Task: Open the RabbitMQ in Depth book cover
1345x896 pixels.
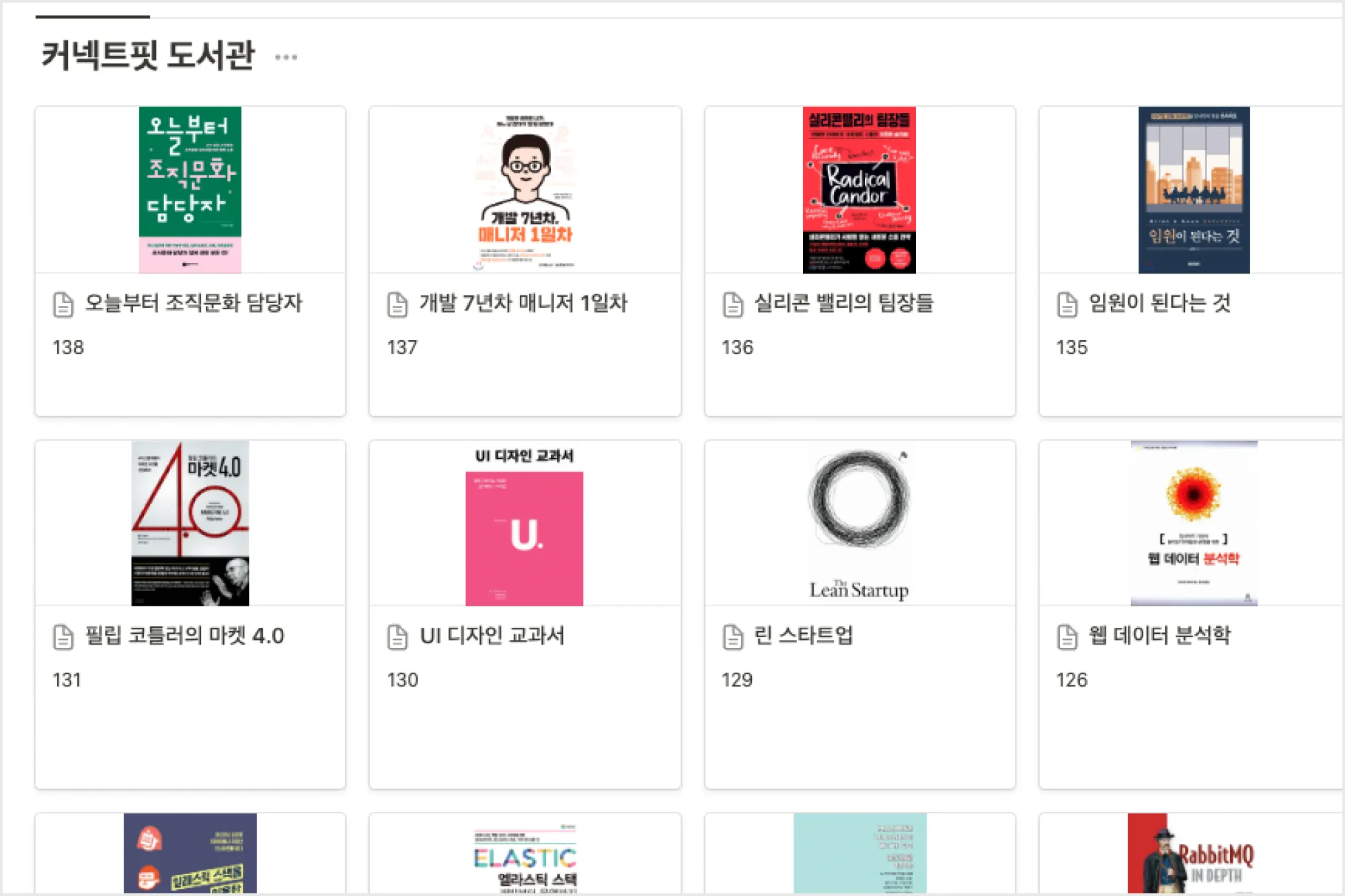Action: pyautogui.click(x=1191, y=853)
